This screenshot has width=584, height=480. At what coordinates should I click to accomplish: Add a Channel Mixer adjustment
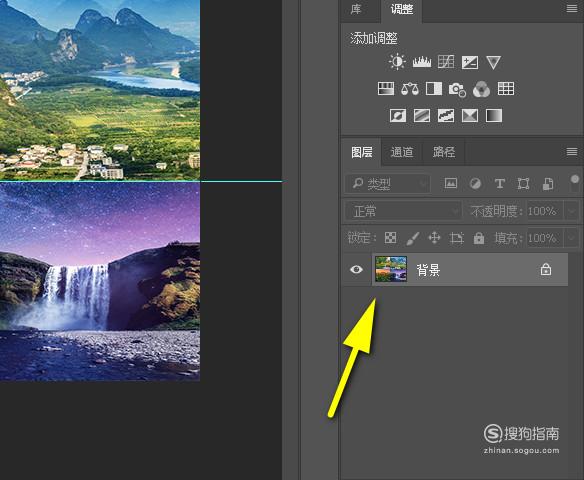[481, 89]
